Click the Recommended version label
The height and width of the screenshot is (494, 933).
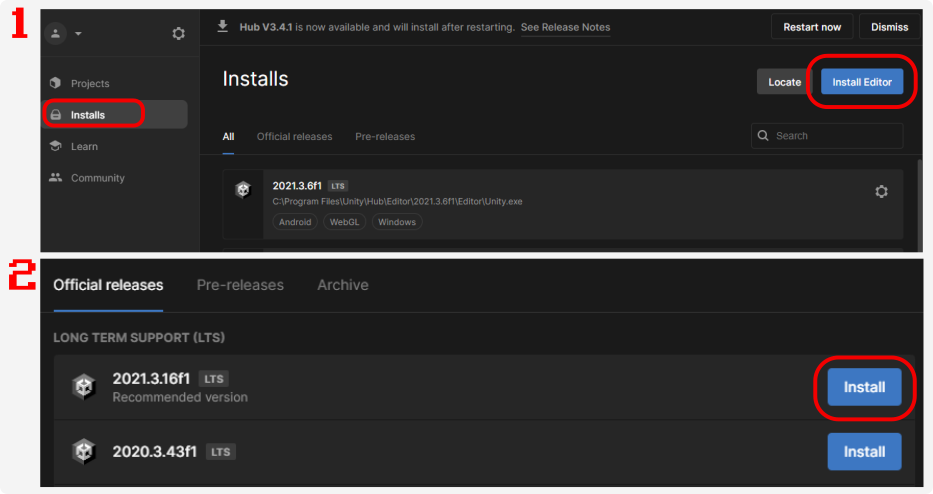[x=180, y=398]
